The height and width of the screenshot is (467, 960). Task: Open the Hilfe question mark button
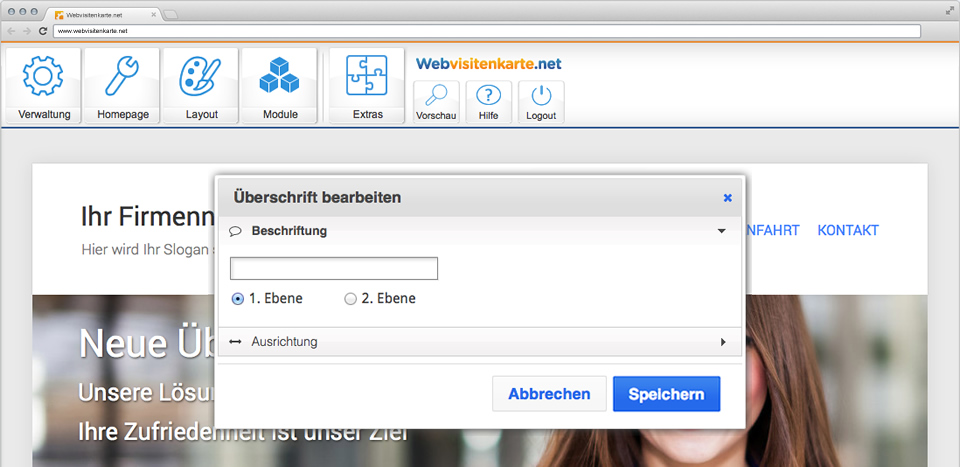489,102
